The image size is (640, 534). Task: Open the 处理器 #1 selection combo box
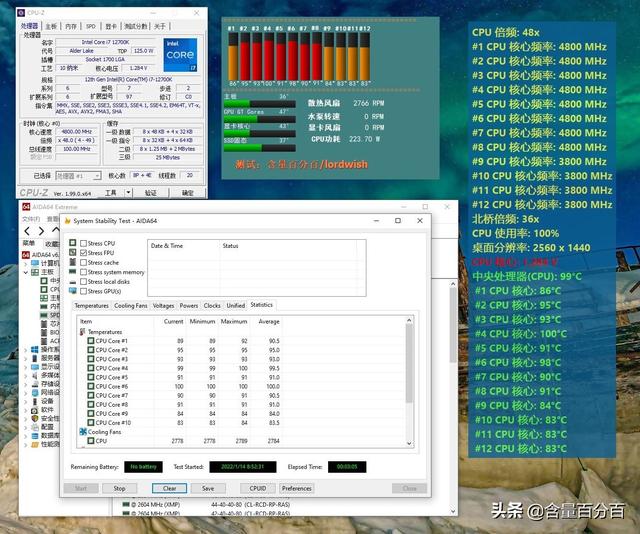78,176
